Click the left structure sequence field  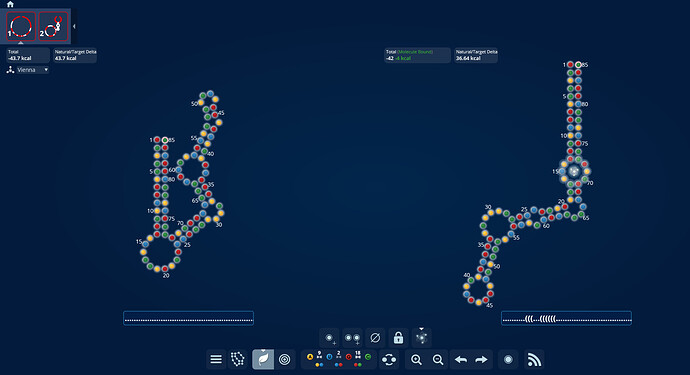pyautogui.click(x=188, y=318)
